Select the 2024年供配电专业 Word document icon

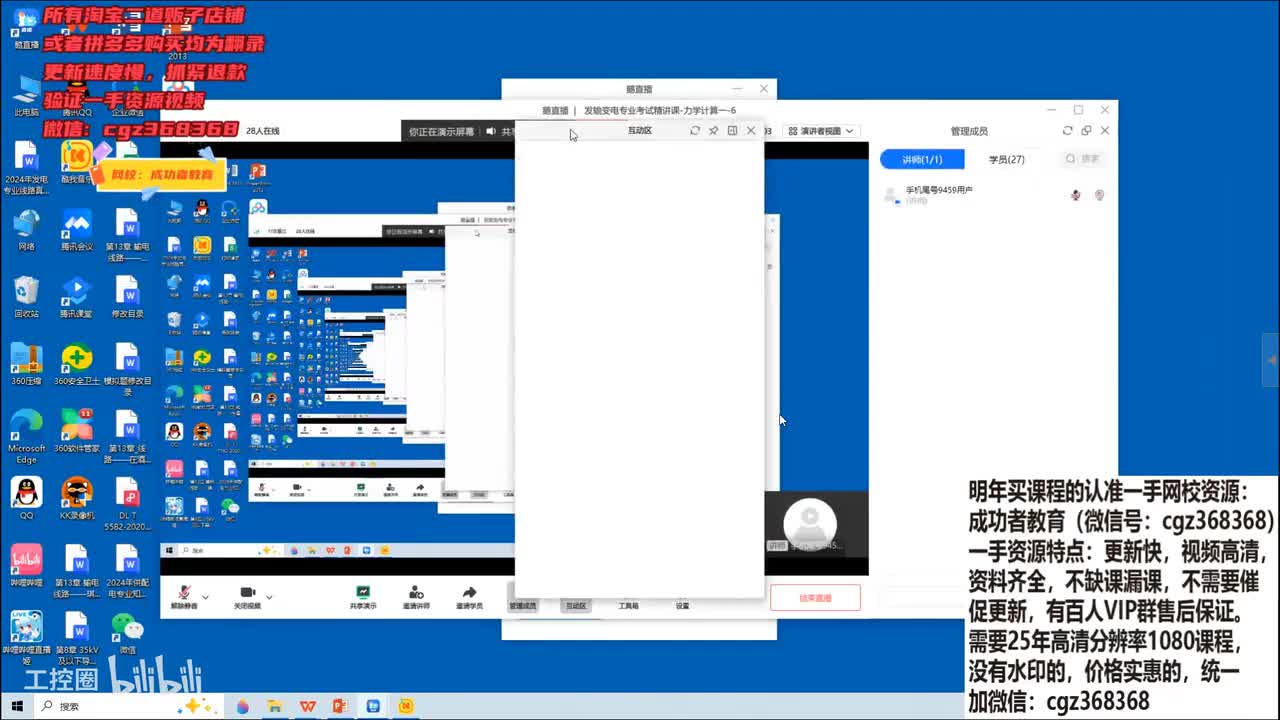(x=127, y=572)
